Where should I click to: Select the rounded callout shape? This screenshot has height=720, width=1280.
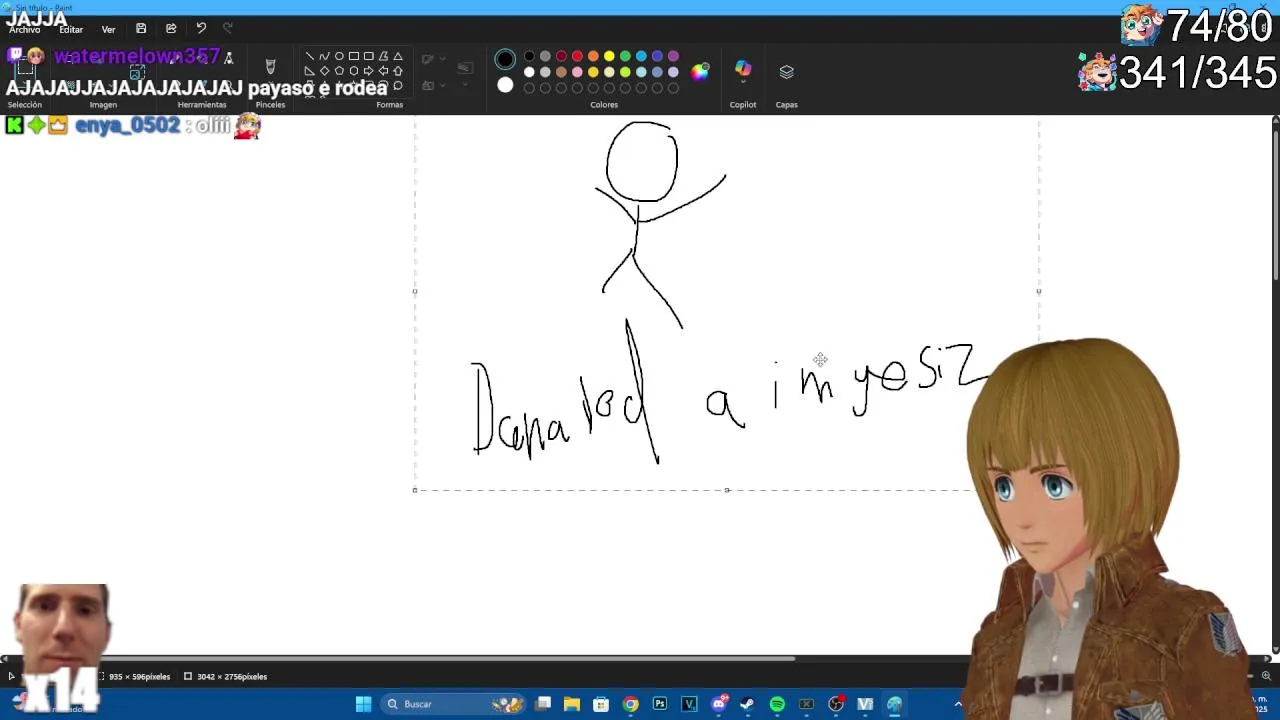point(398,86)
